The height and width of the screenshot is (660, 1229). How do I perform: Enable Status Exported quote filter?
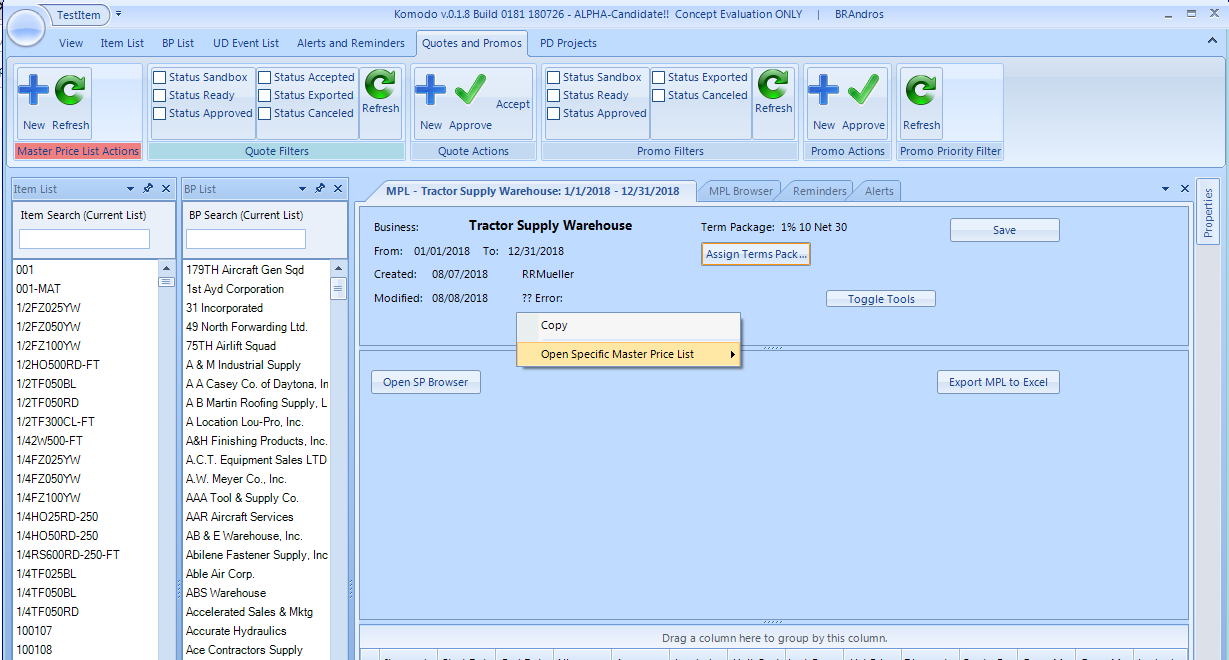pyautogui.click(x=265, y=95)
